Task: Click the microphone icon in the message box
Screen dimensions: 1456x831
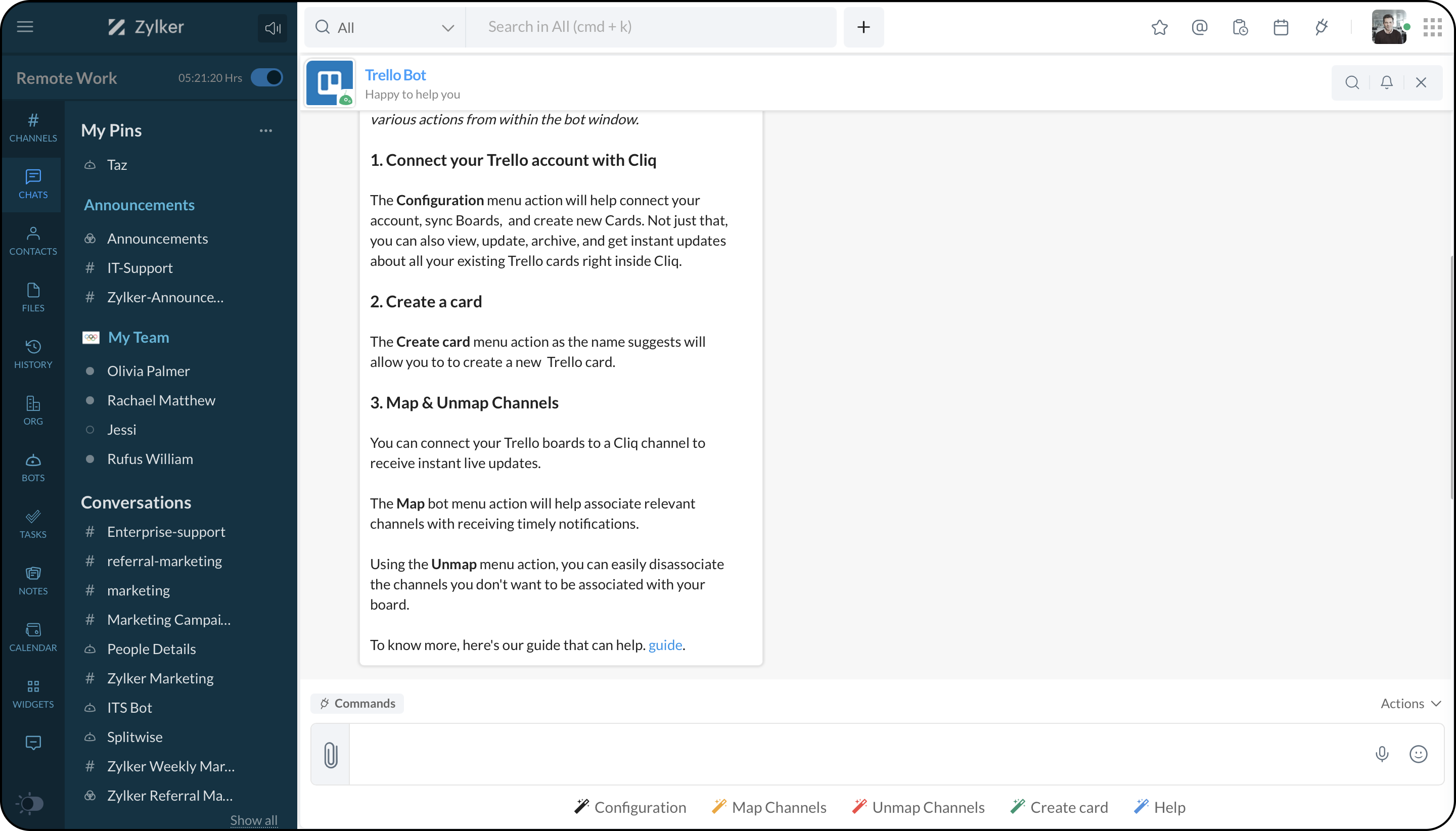Action: coord(1382,754)
